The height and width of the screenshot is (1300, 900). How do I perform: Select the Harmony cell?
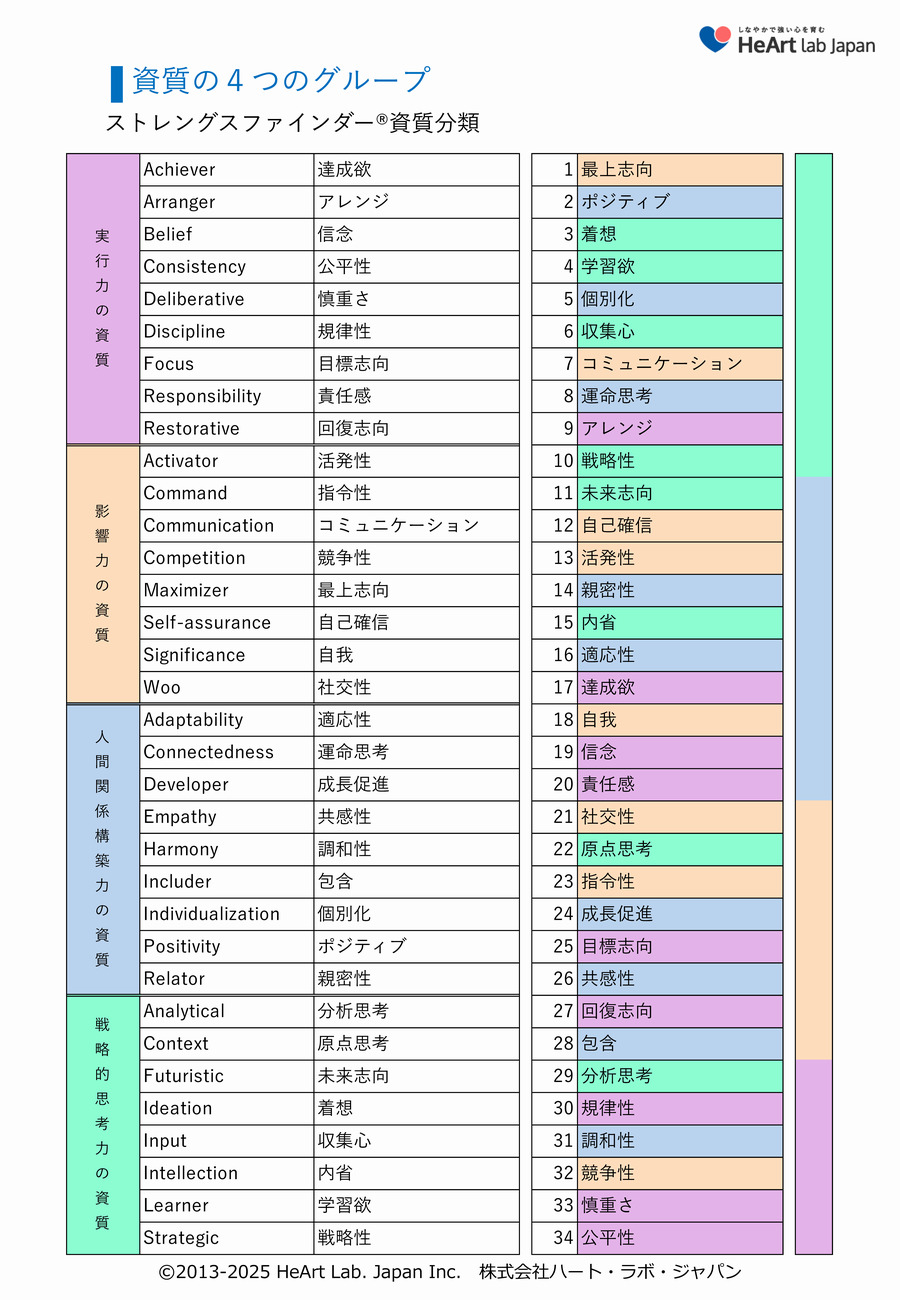pos(227,849)
